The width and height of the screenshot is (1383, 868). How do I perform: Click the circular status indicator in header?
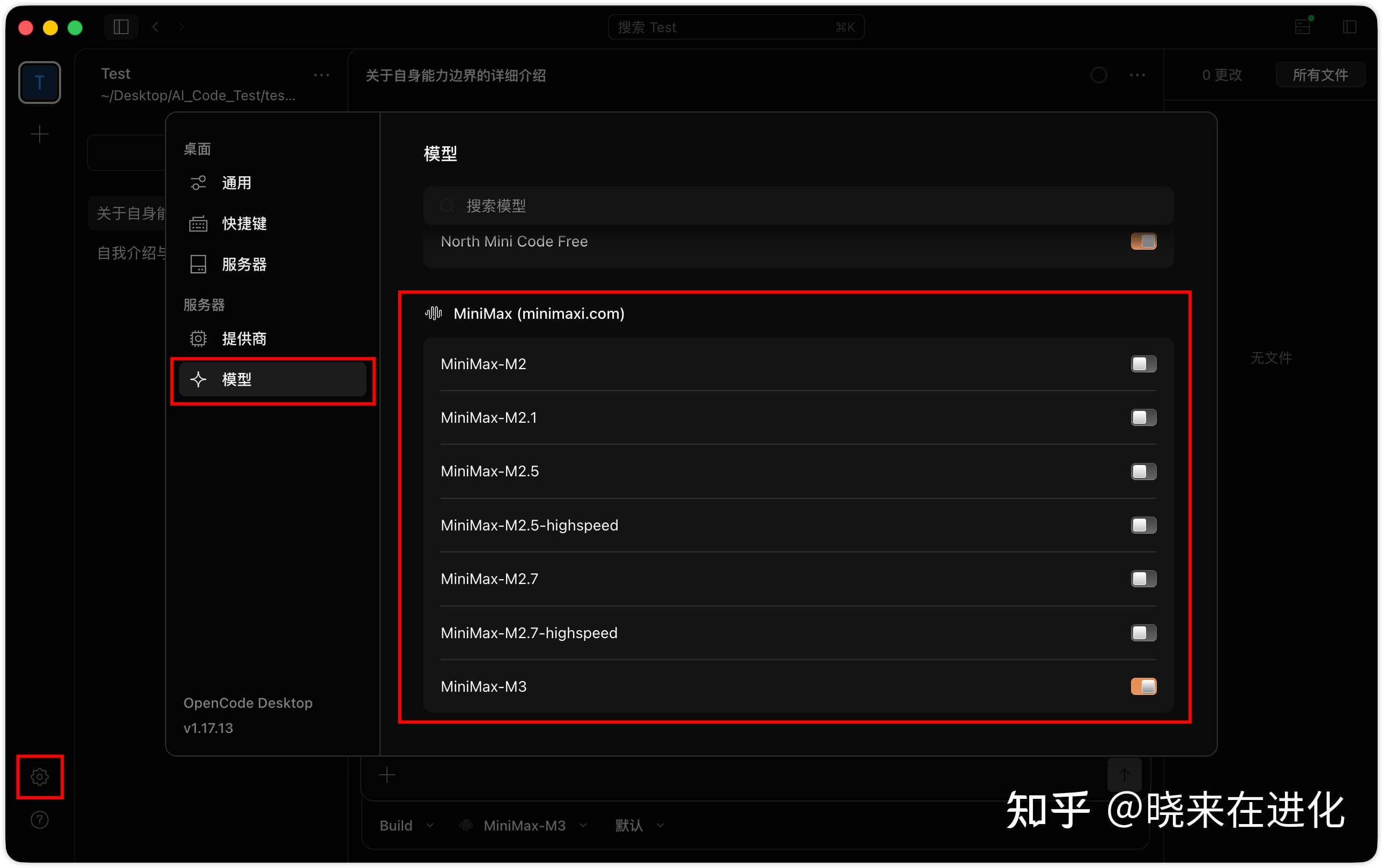(1099, 75)
